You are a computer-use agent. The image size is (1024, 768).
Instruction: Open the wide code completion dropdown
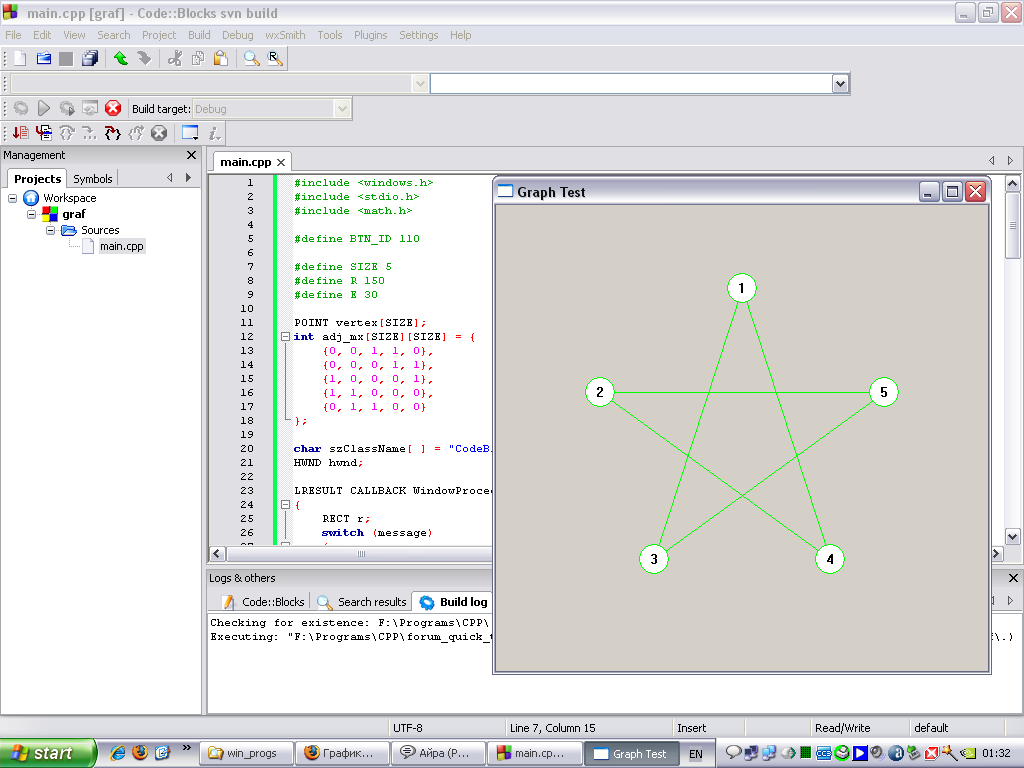840,84
